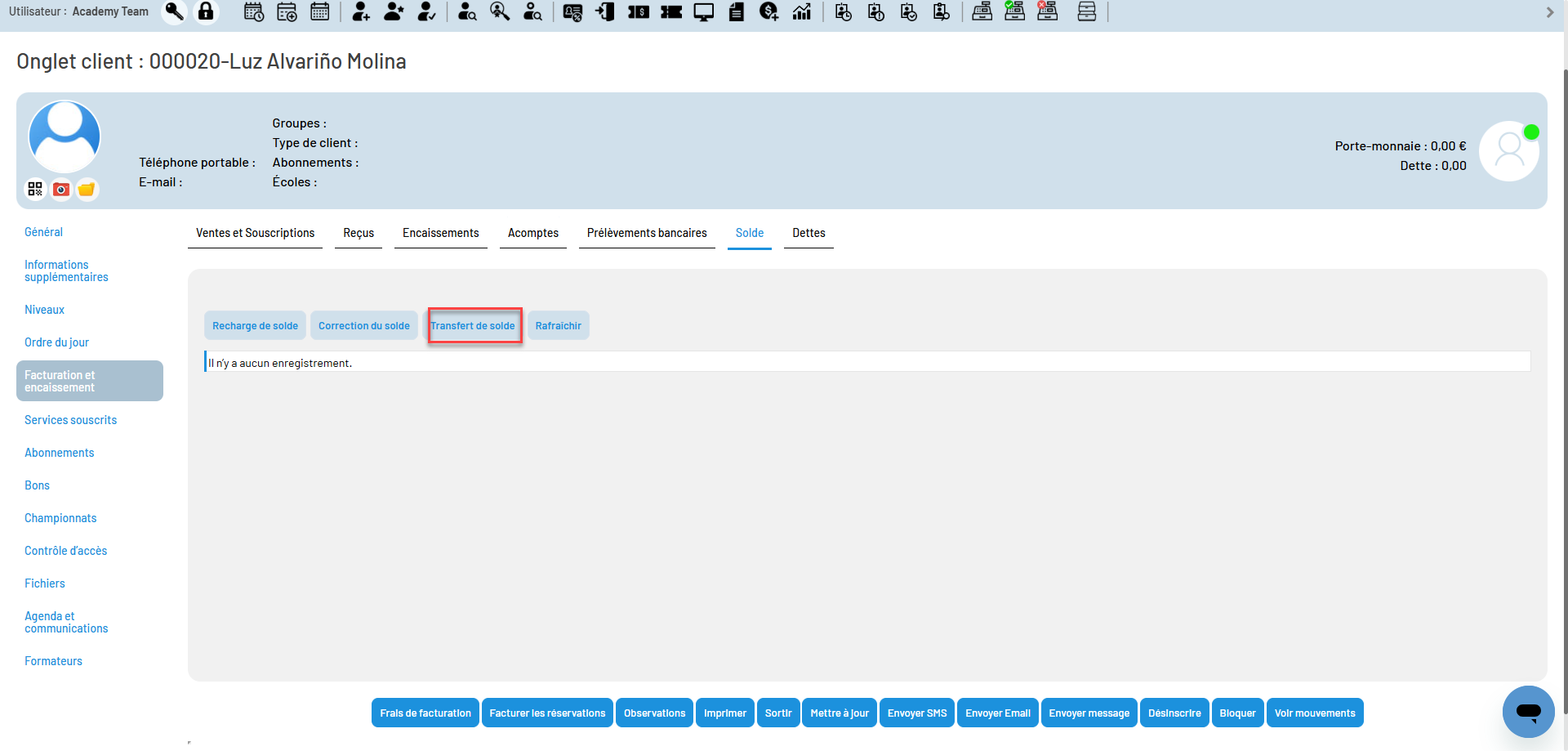The height and width of the screenshot is (751, 1568).
Task: Open the plain calendar grid icon
Action: (x=320, y=11)
